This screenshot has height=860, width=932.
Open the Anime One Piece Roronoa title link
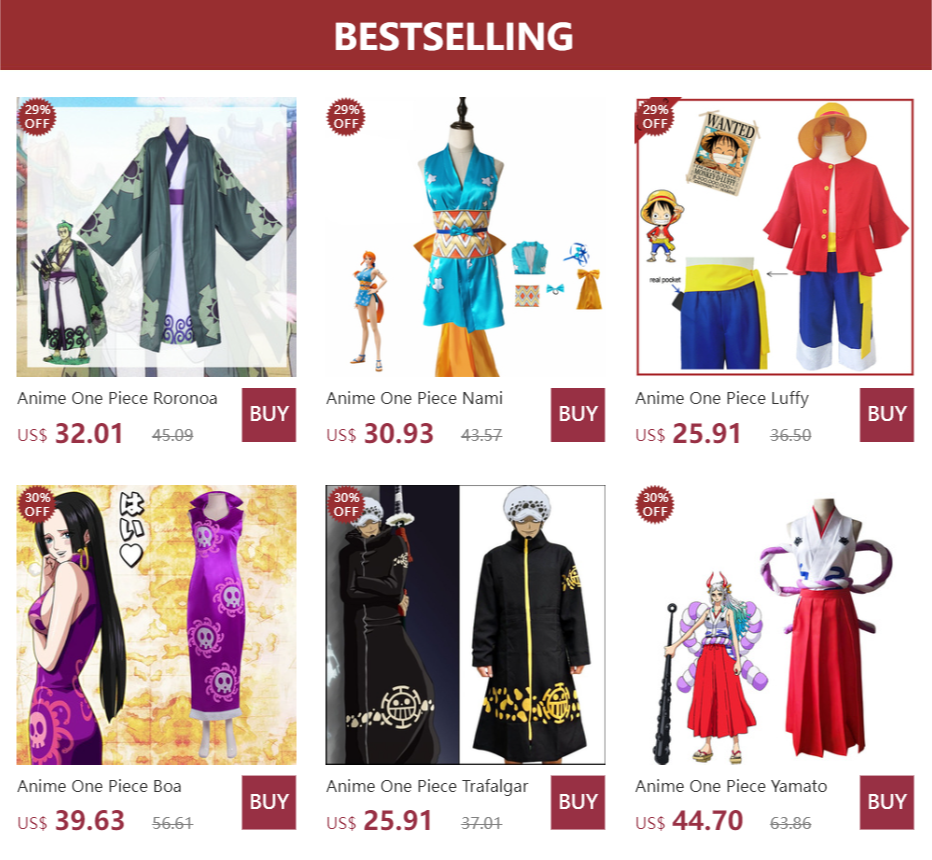117,398
